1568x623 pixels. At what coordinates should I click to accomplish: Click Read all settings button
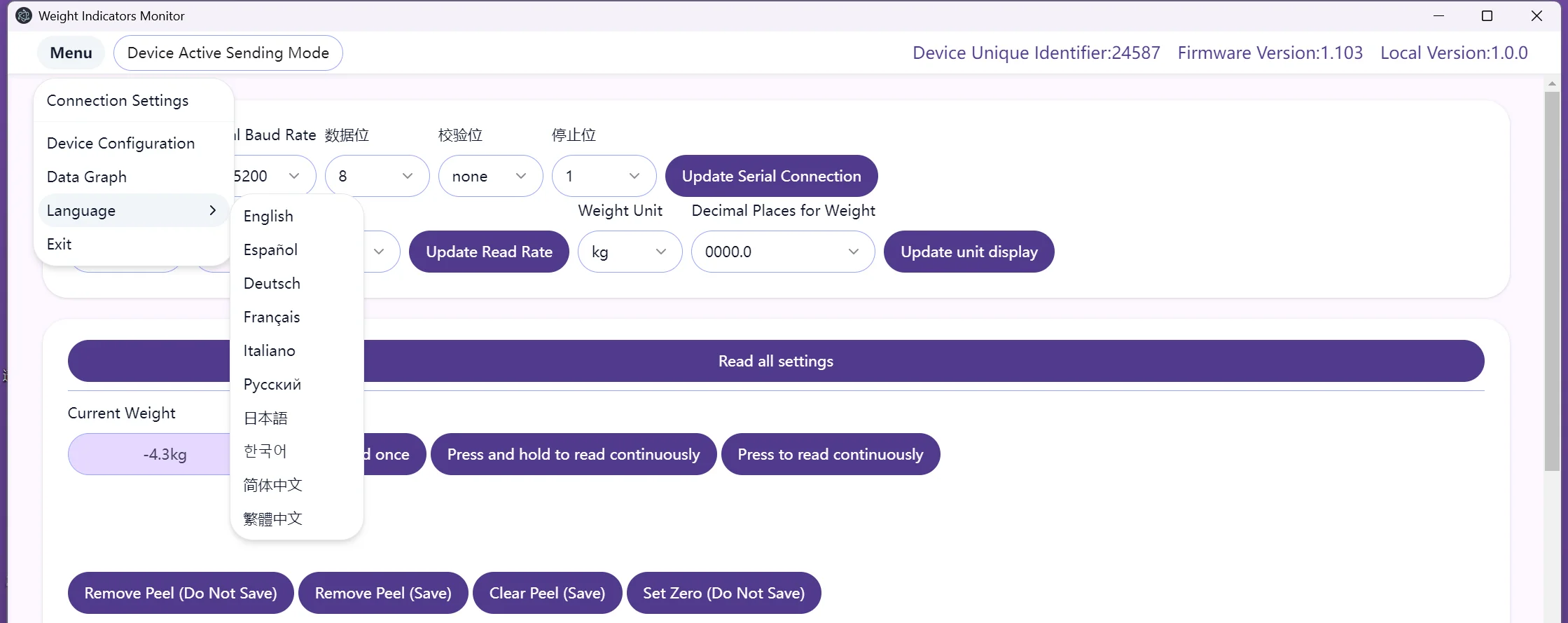pyautogui.click(x=776, y=361)
